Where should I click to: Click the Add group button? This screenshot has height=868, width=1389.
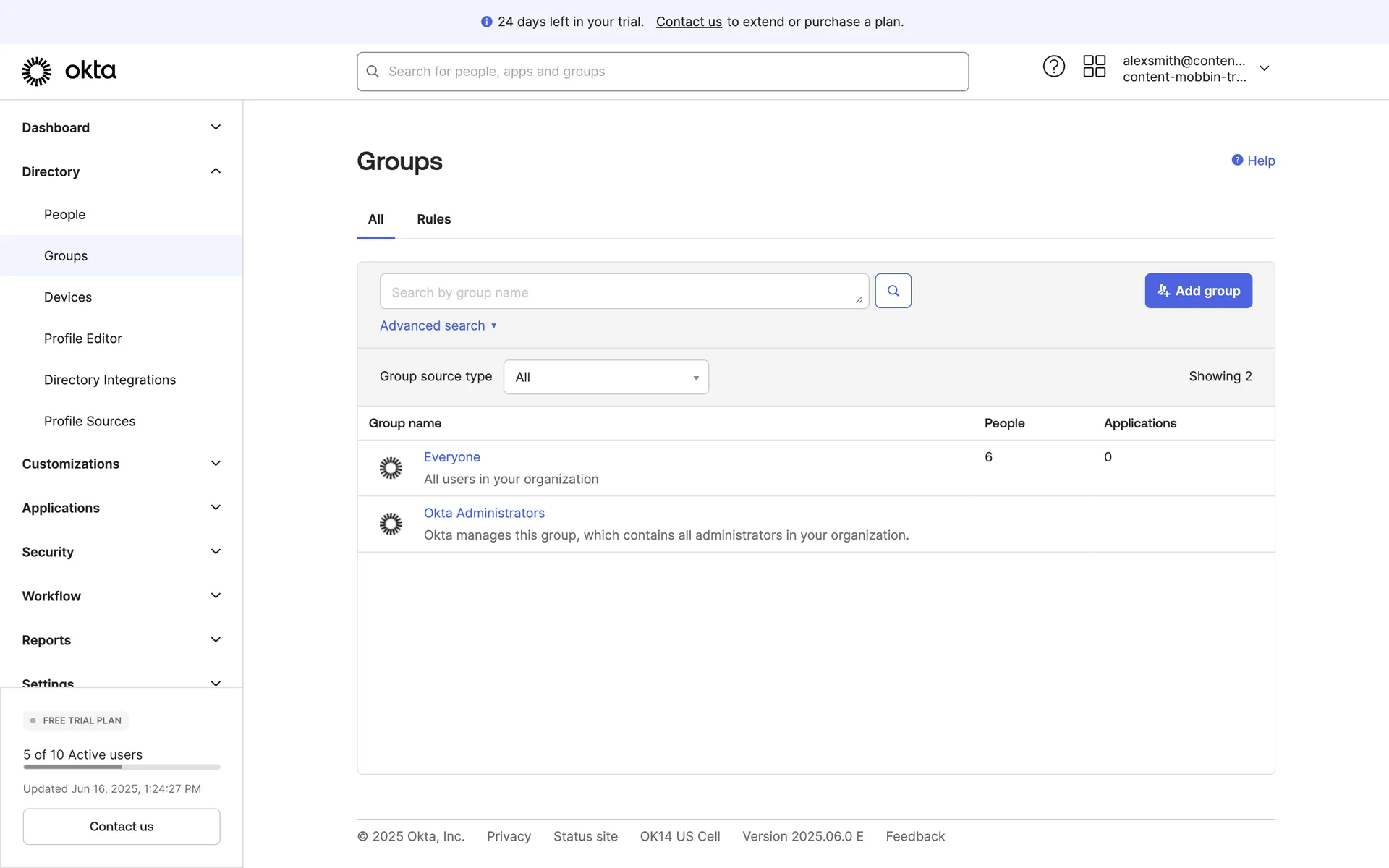pyautogui.click(x=1198, y=291)
